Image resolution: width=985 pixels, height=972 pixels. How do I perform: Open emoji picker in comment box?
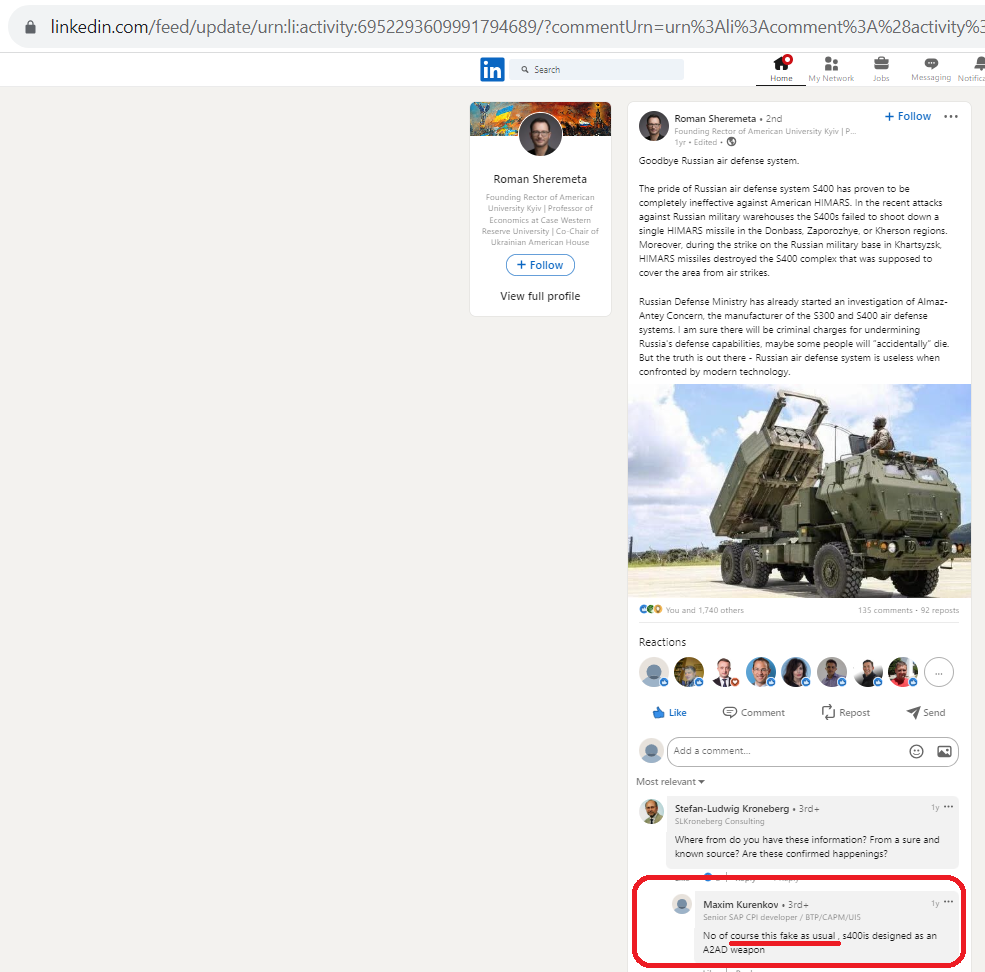916,751
